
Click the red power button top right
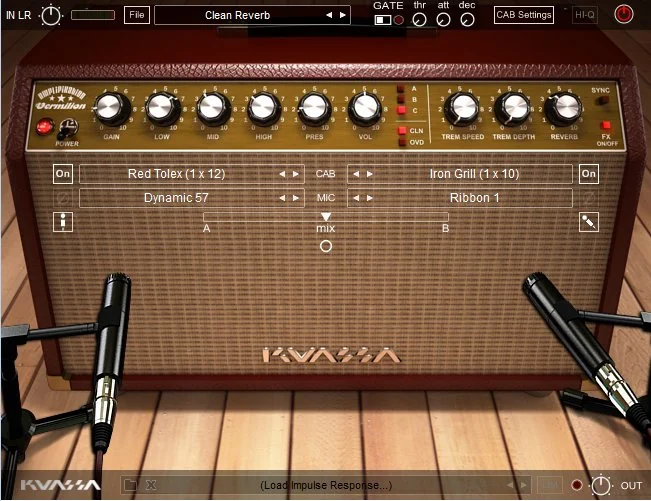pyautogui.click(x=624, y=15)
